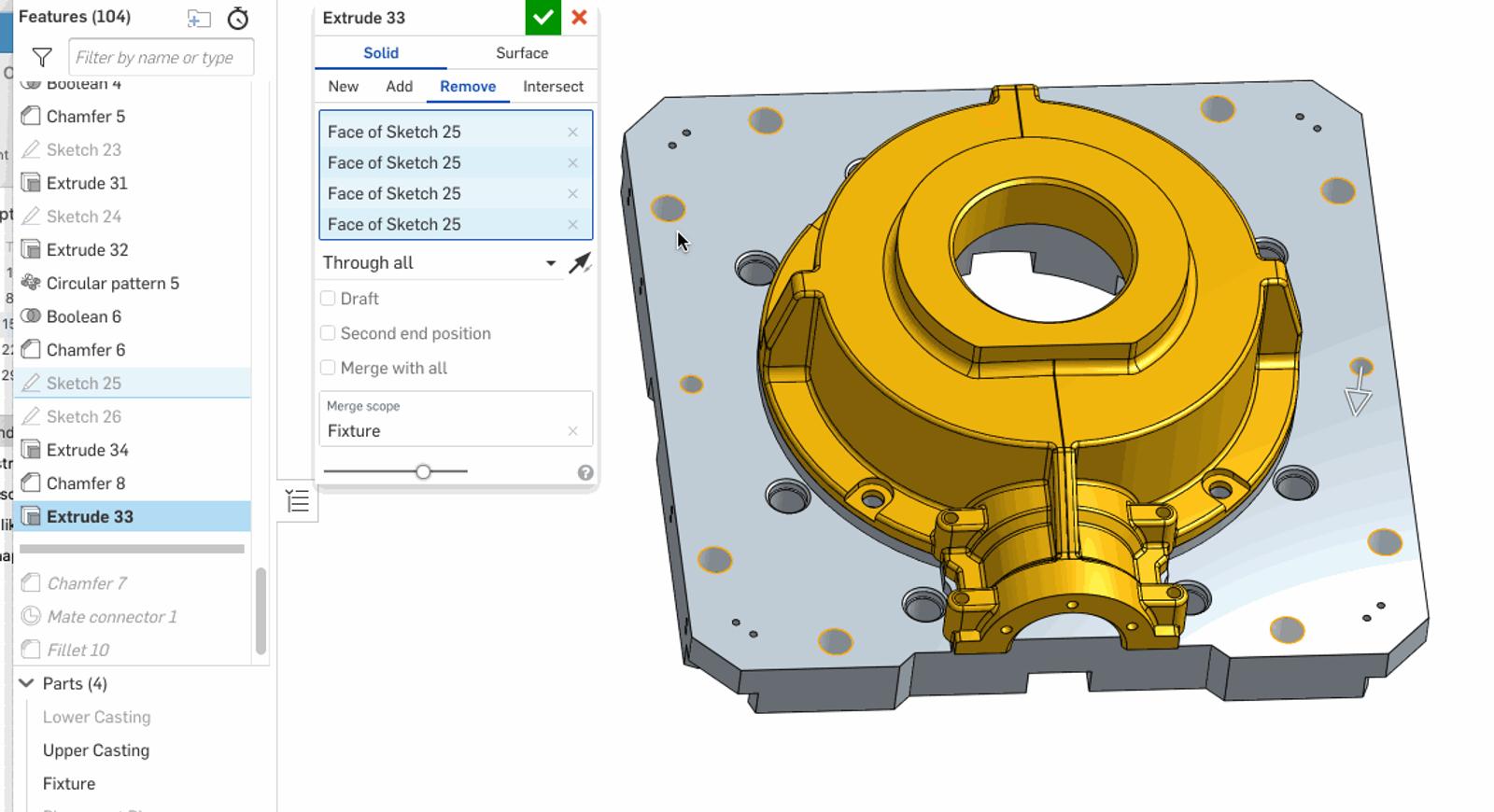Select the Intersect operation tab
Screen dimensions: 1494x812
tap(553, 87)
